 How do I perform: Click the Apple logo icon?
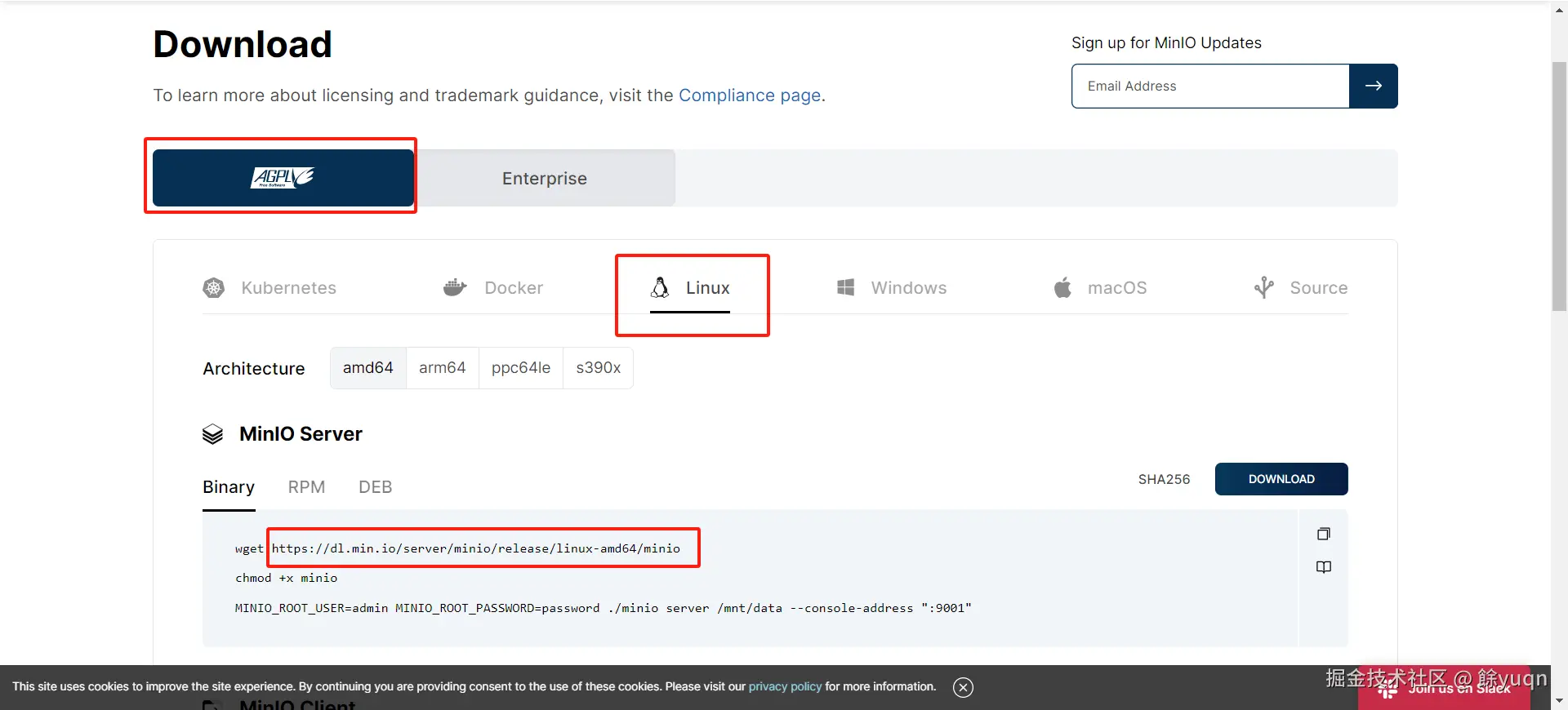point(1062,287)
